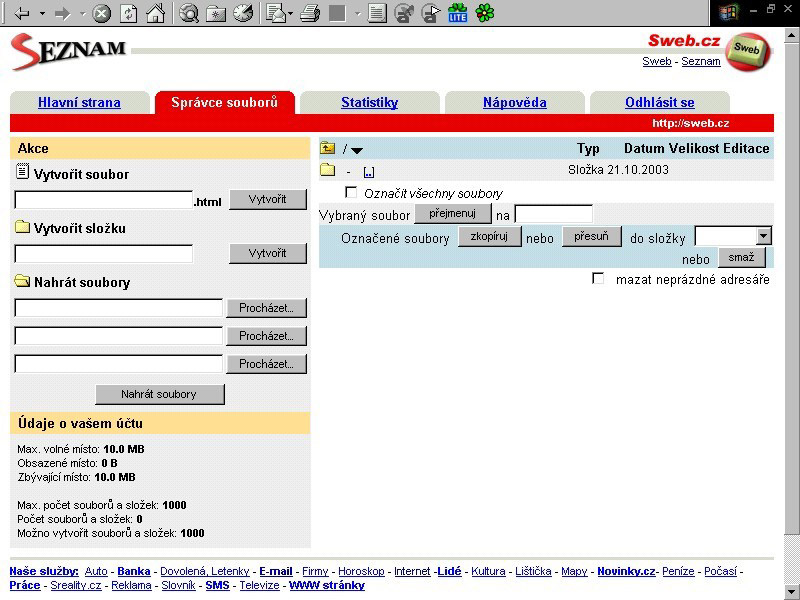Viewport: 800px width, 600px height.
Task: Click the 'smaž' delete button
Action: tap(741, 257)
